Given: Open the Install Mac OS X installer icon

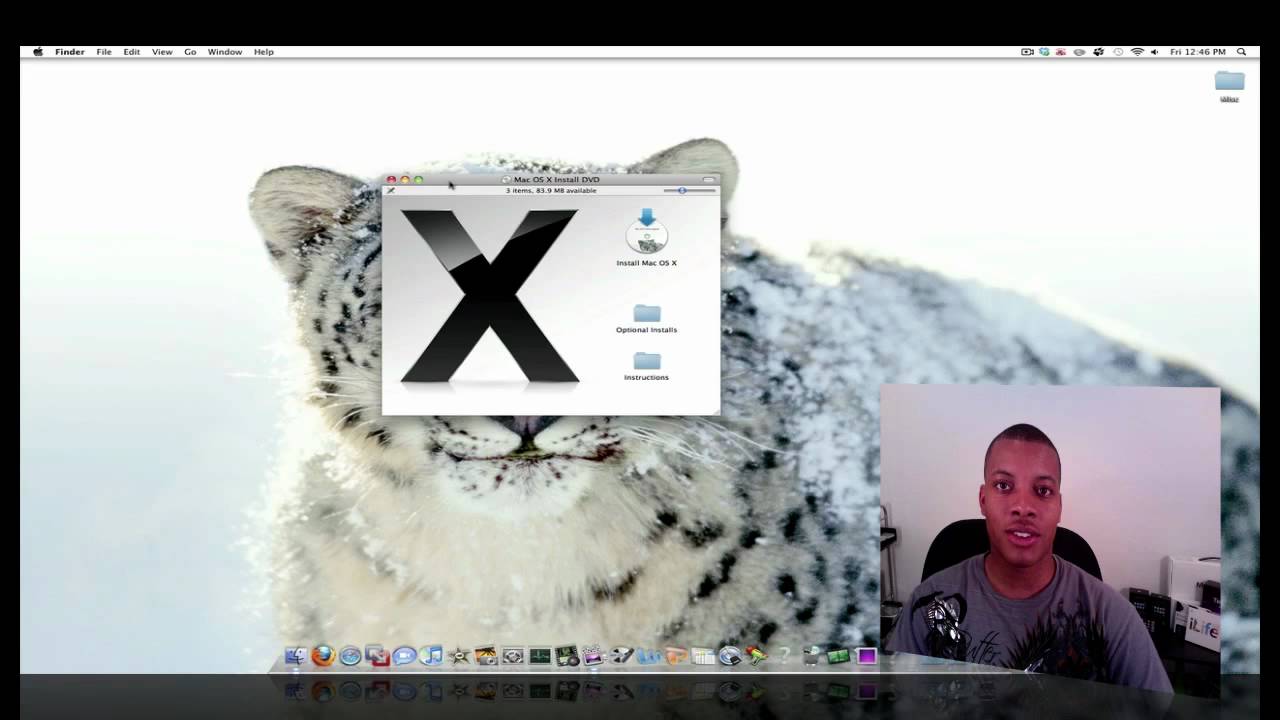Looking at the screenshot, I should point(647,238).
